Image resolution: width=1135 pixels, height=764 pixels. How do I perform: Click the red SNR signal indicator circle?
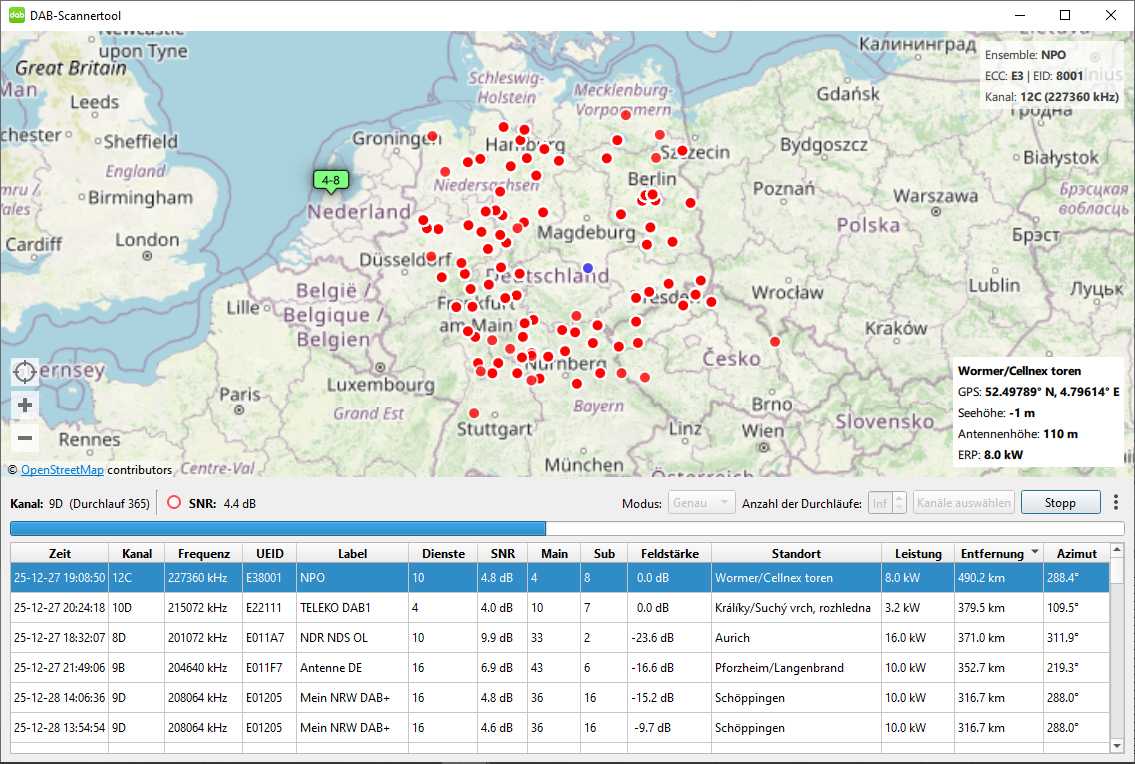(174, 503)
